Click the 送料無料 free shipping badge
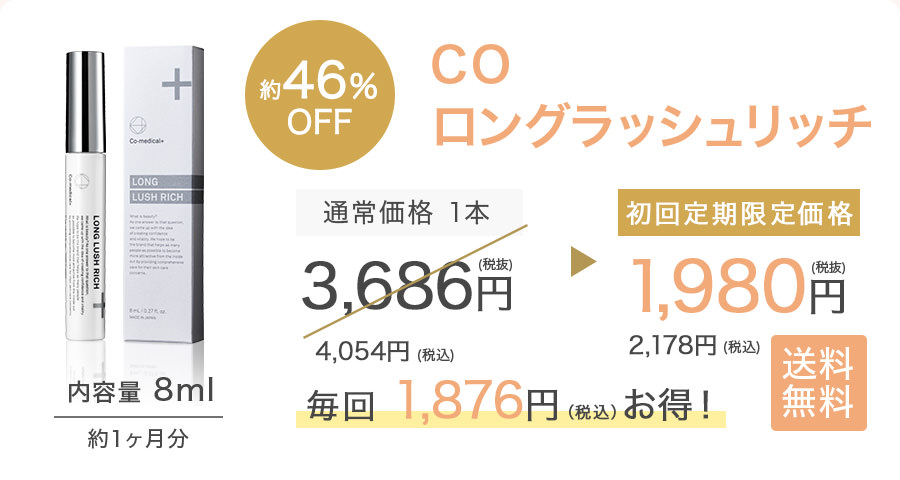Viewport: 900px width, 480px height. [818, 383]
